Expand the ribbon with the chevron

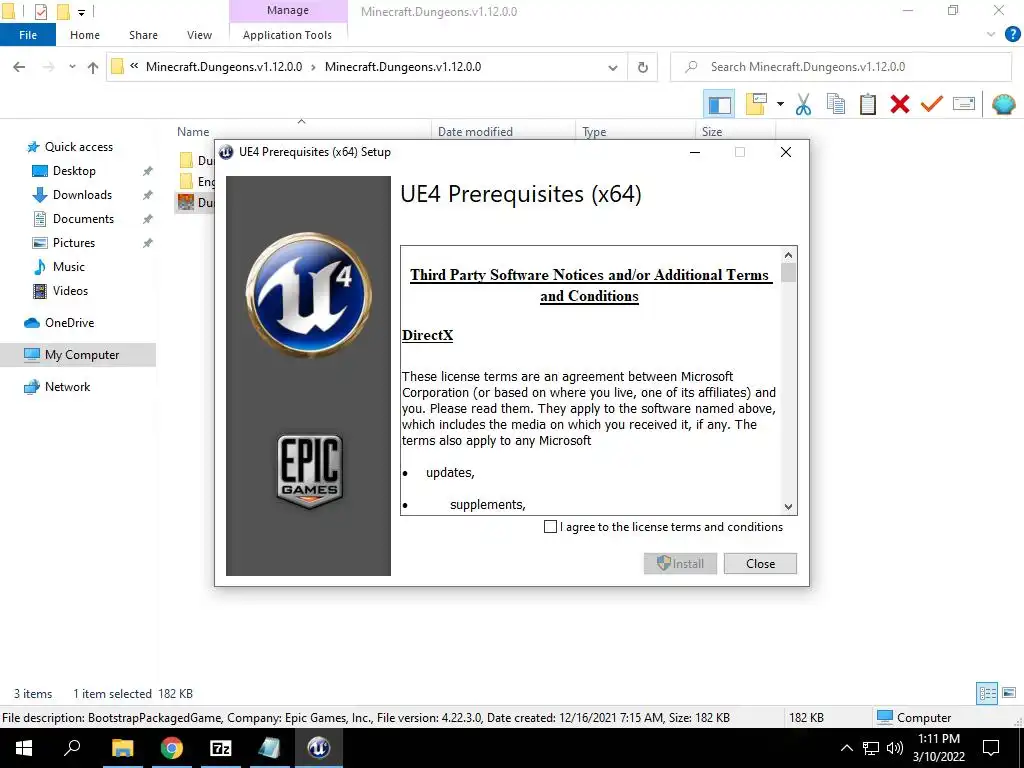(991, 34)
